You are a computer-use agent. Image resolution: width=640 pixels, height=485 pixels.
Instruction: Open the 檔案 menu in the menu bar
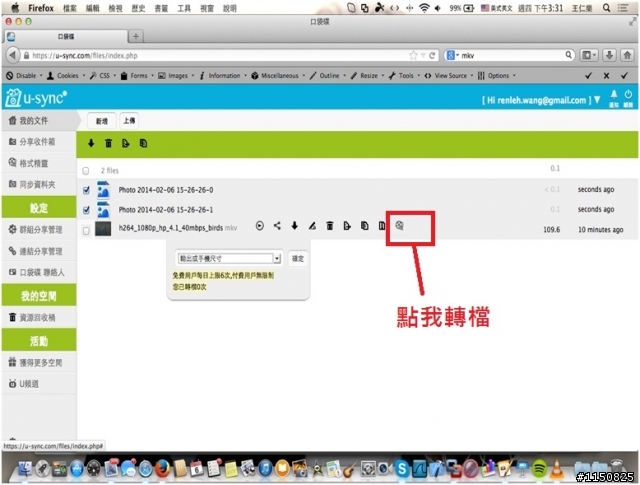tap(70, 8)
